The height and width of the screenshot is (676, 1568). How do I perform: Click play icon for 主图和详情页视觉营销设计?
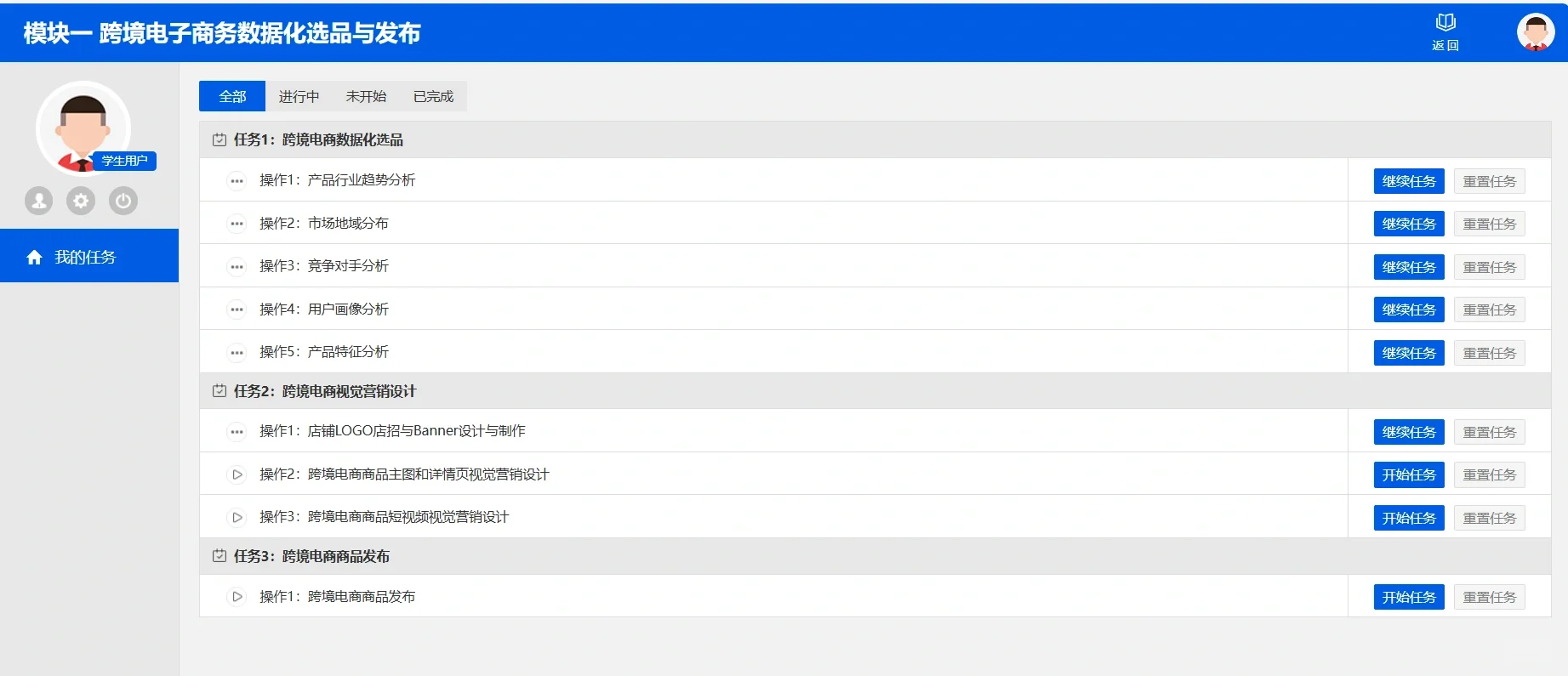(237, 474)
